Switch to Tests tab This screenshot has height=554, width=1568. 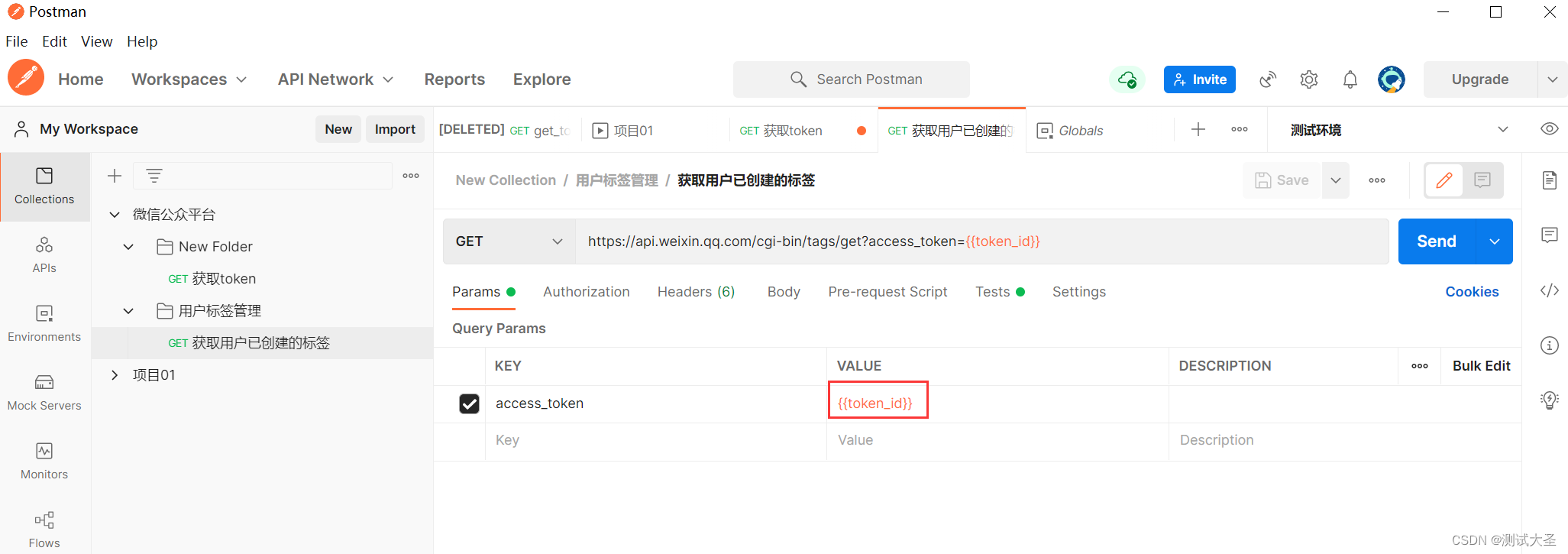(x=1000, y=292)
